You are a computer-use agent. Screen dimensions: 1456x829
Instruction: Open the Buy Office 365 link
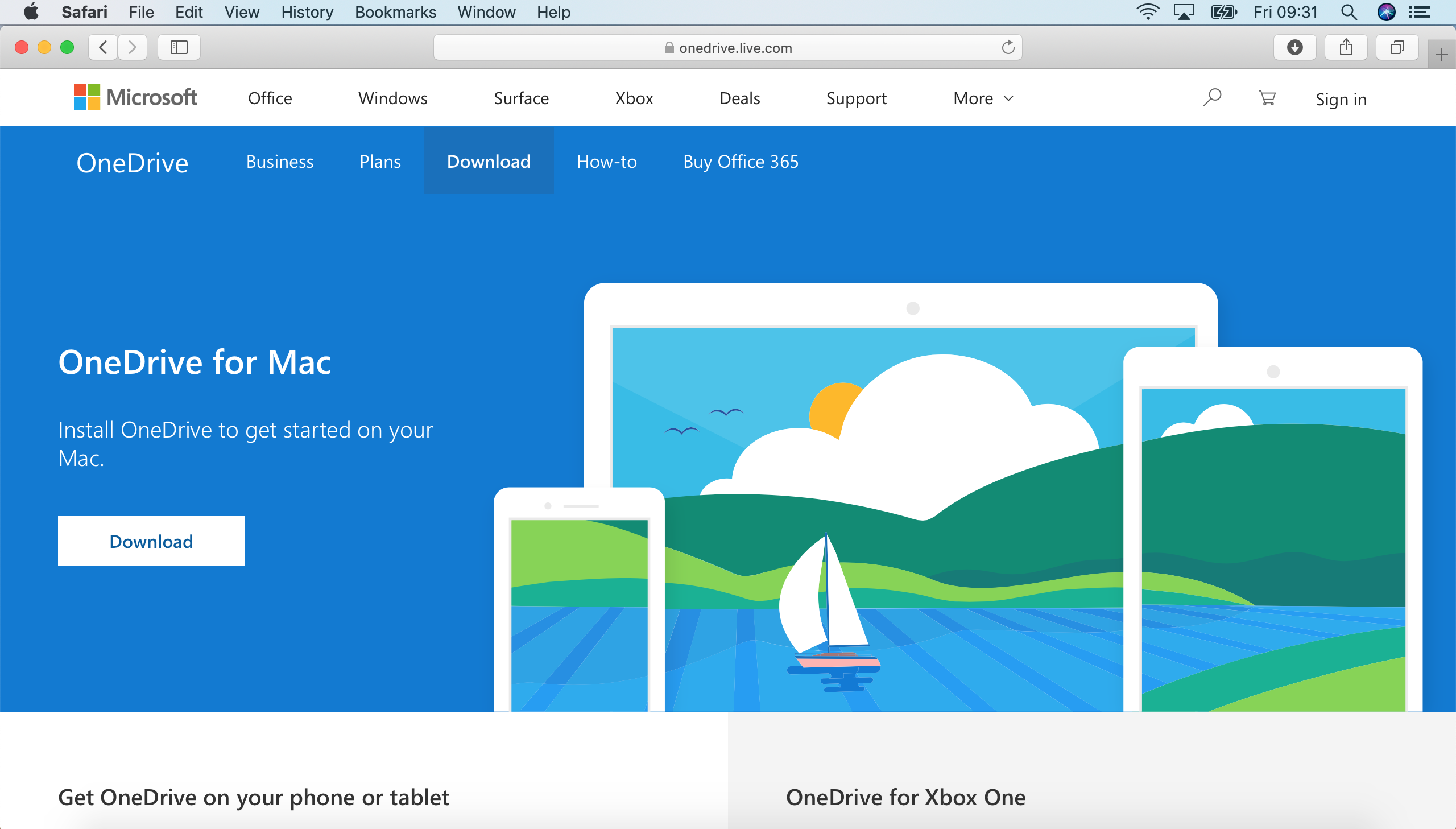click(741, 162)
